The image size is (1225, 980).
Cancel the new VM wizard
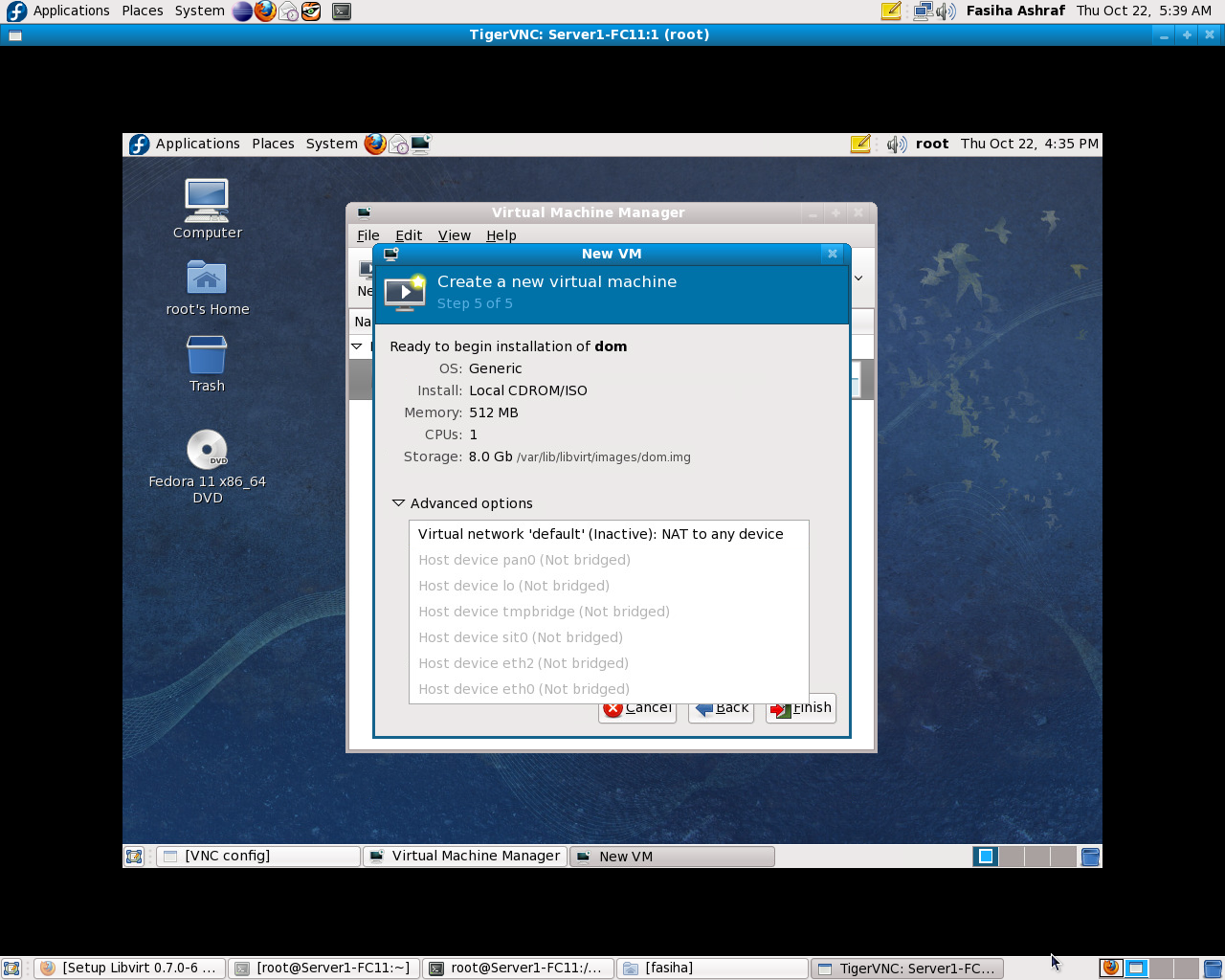tap(637, 708)
